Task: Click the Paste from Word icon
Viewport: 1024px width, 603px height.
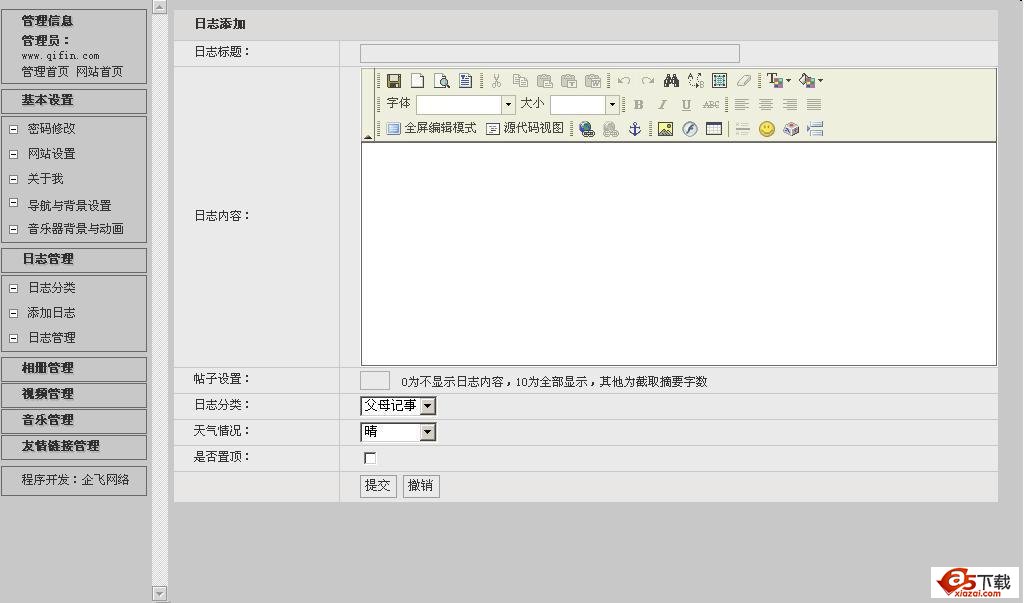Action: click(x=593, y=80)
